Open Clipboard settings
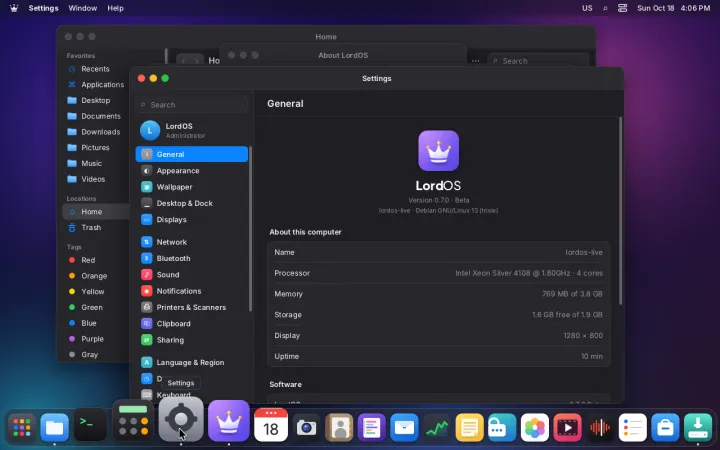 pos(191,324)
